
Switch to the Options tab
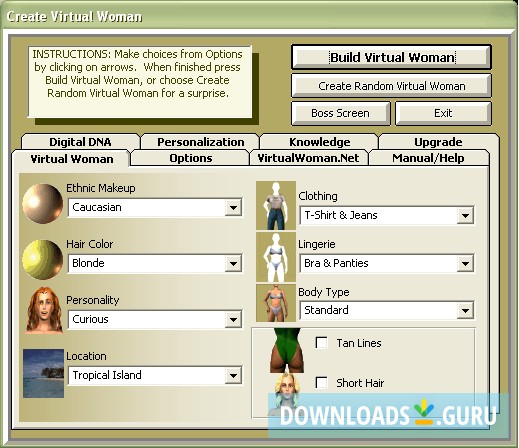point(190,158)
